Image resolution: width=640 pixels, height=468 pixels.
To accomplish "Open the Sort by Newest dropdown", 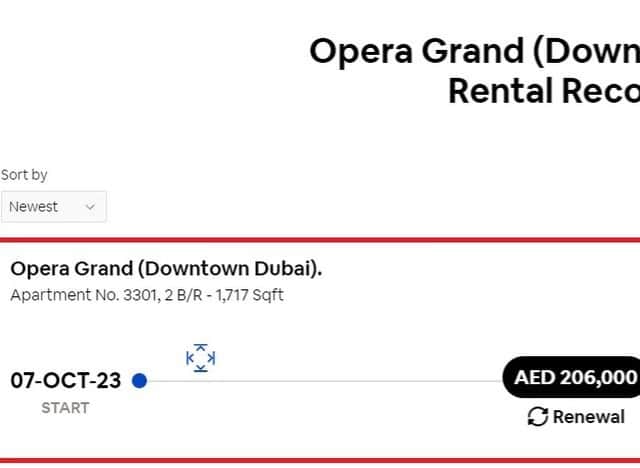I will tap(53, 206).
